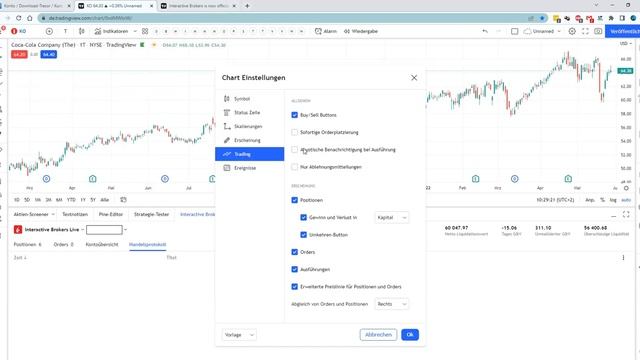Start Wiedergabe replay mode

click(360, 31)
